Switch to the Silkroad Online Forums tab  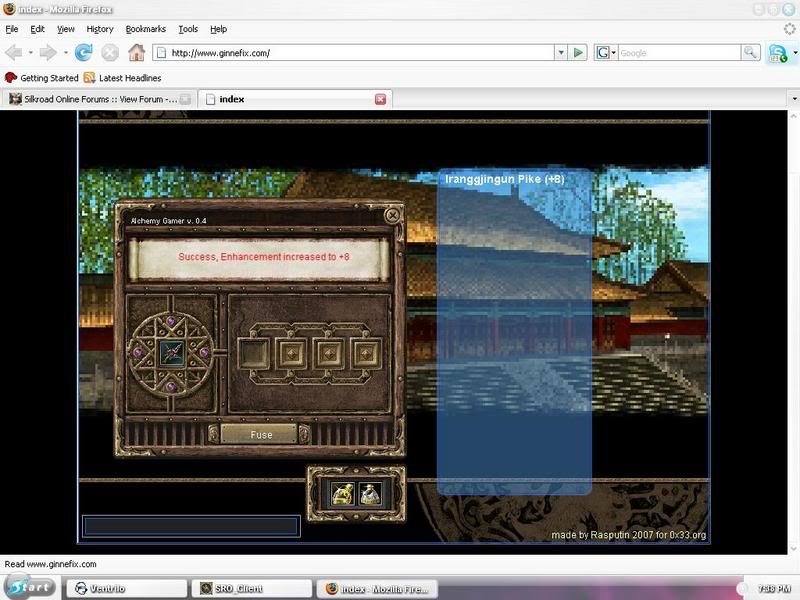pos(95,99)
